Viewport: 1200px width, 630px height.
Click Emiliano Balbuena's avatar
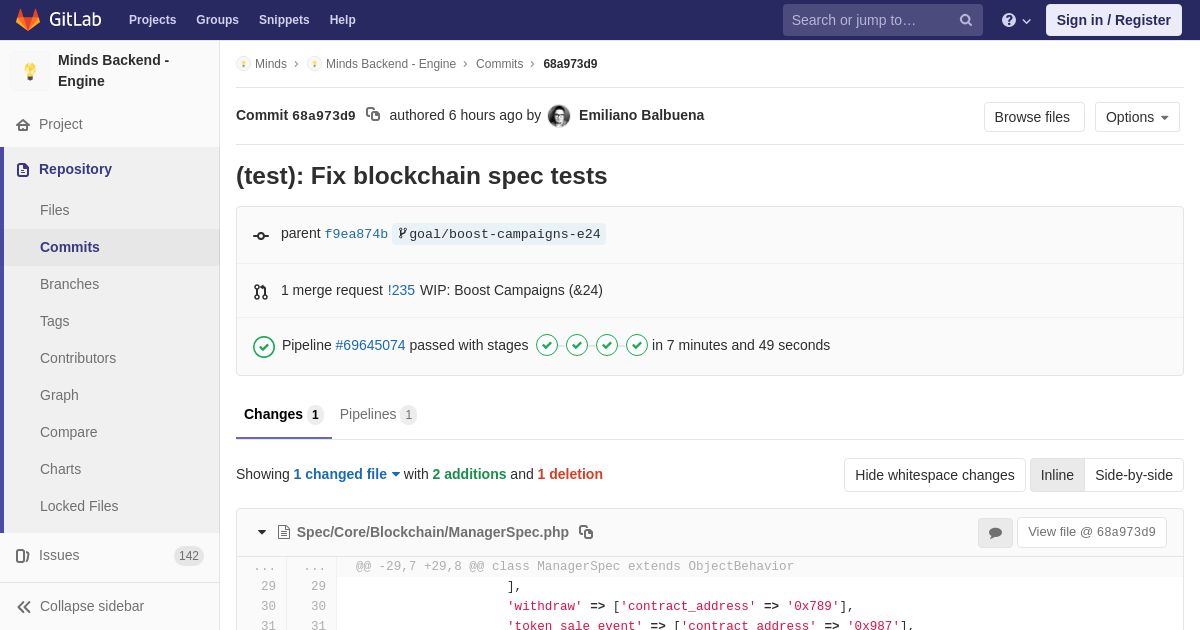click(559, 116)
